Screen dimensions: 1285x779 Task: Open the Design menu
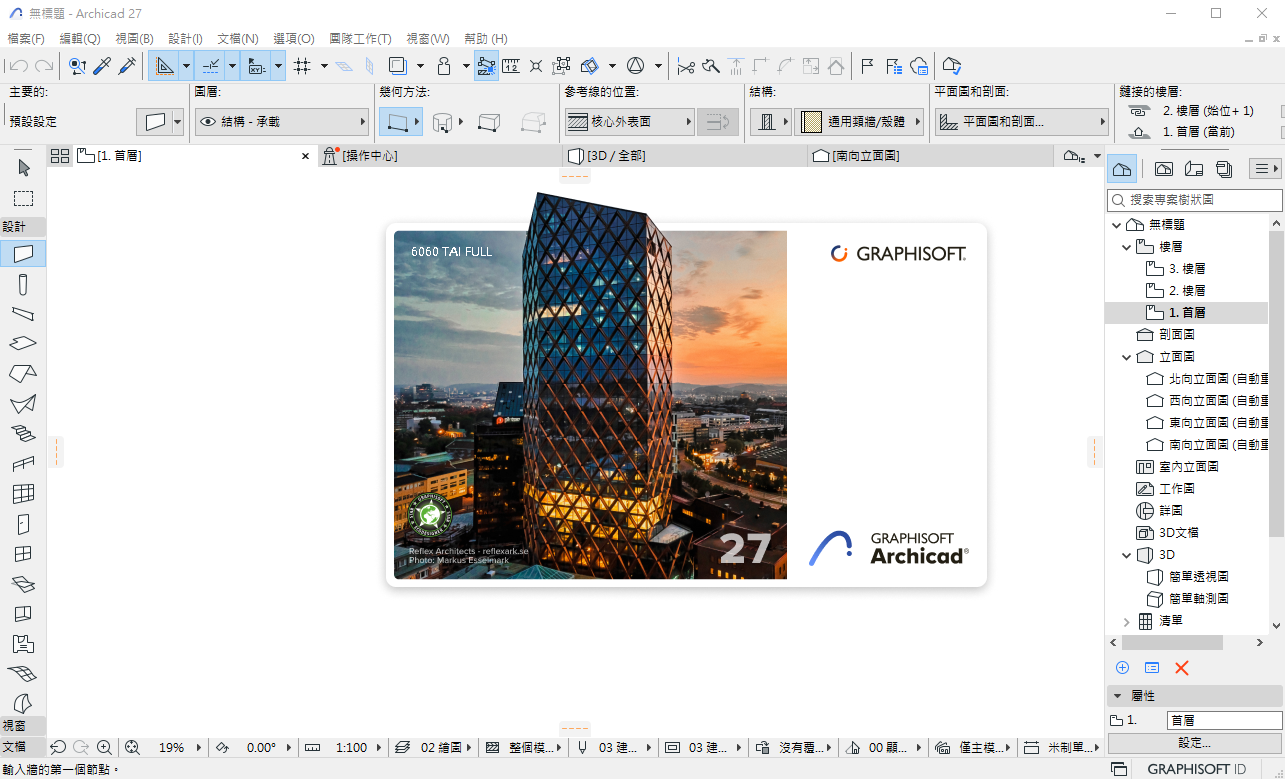185,38
